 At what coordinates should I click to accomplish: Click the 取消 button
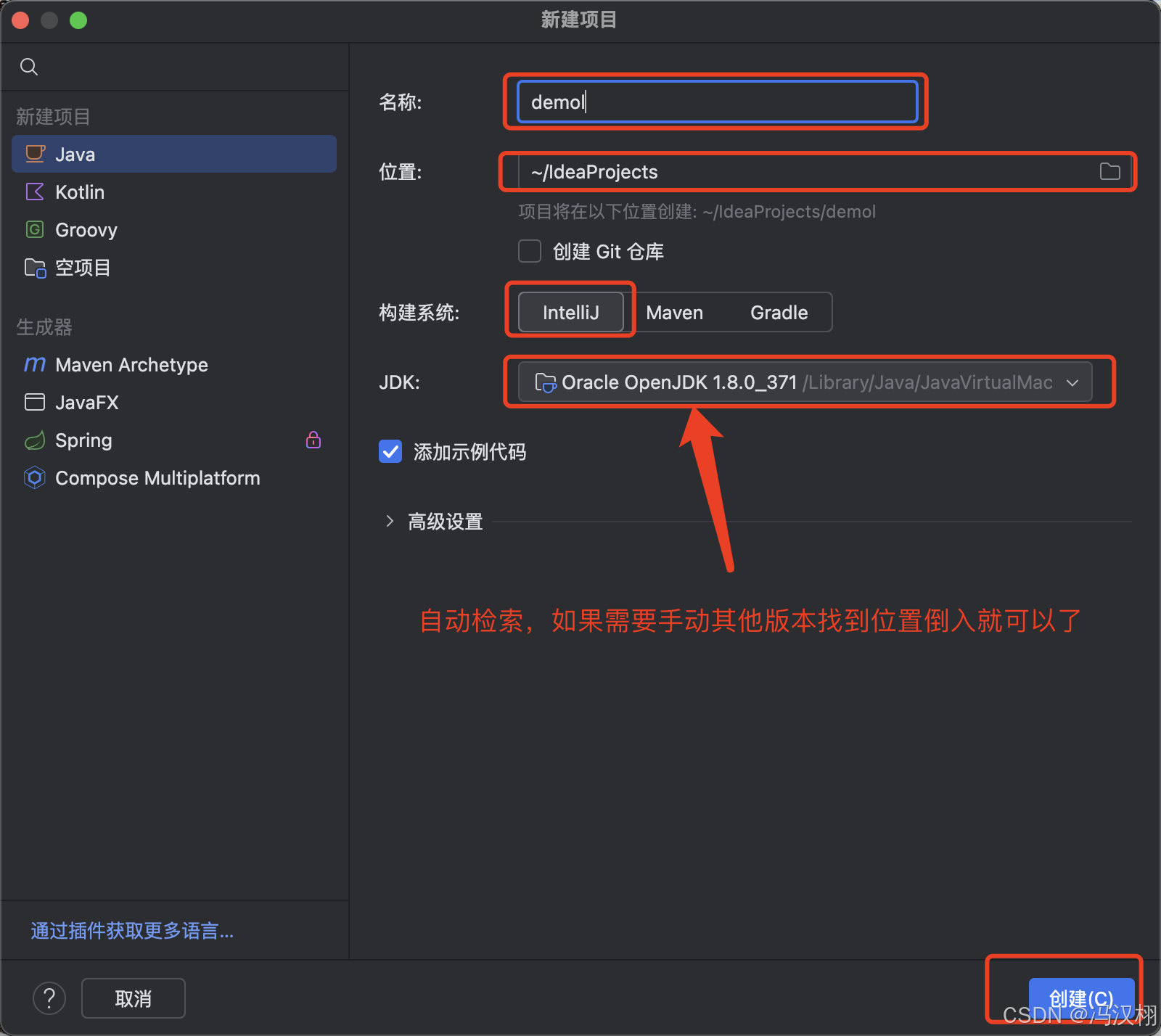(x=134, y=998)
